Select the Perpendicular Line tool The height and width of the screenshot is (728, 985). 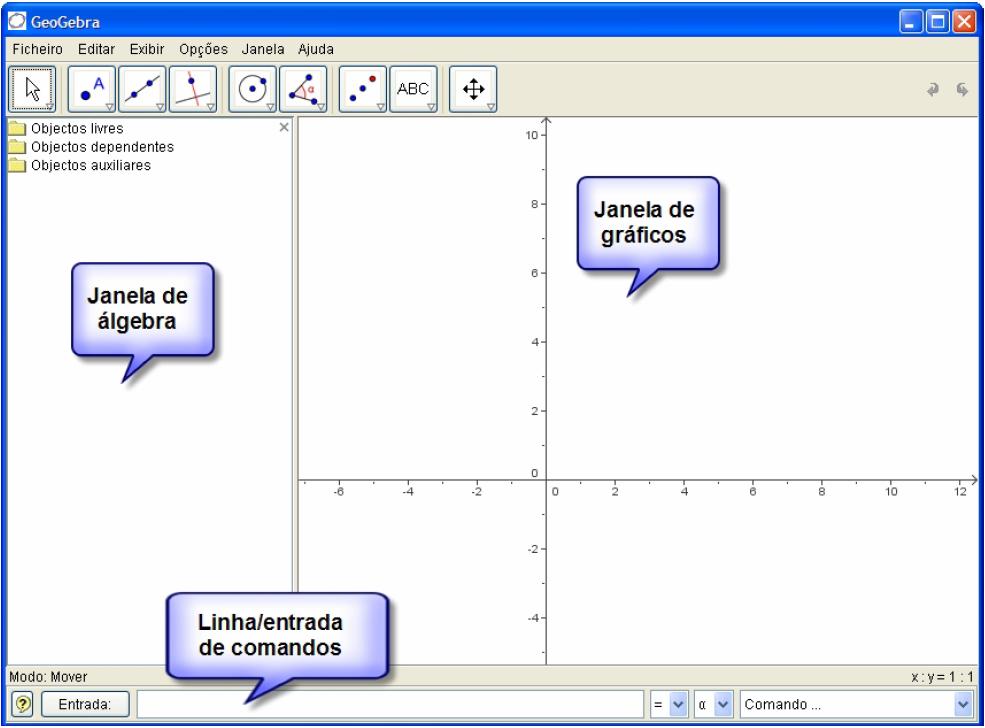193,89
